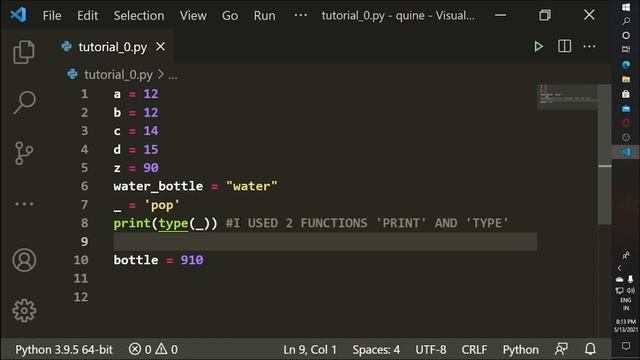Open Windows Start menu

click(626, 7)
